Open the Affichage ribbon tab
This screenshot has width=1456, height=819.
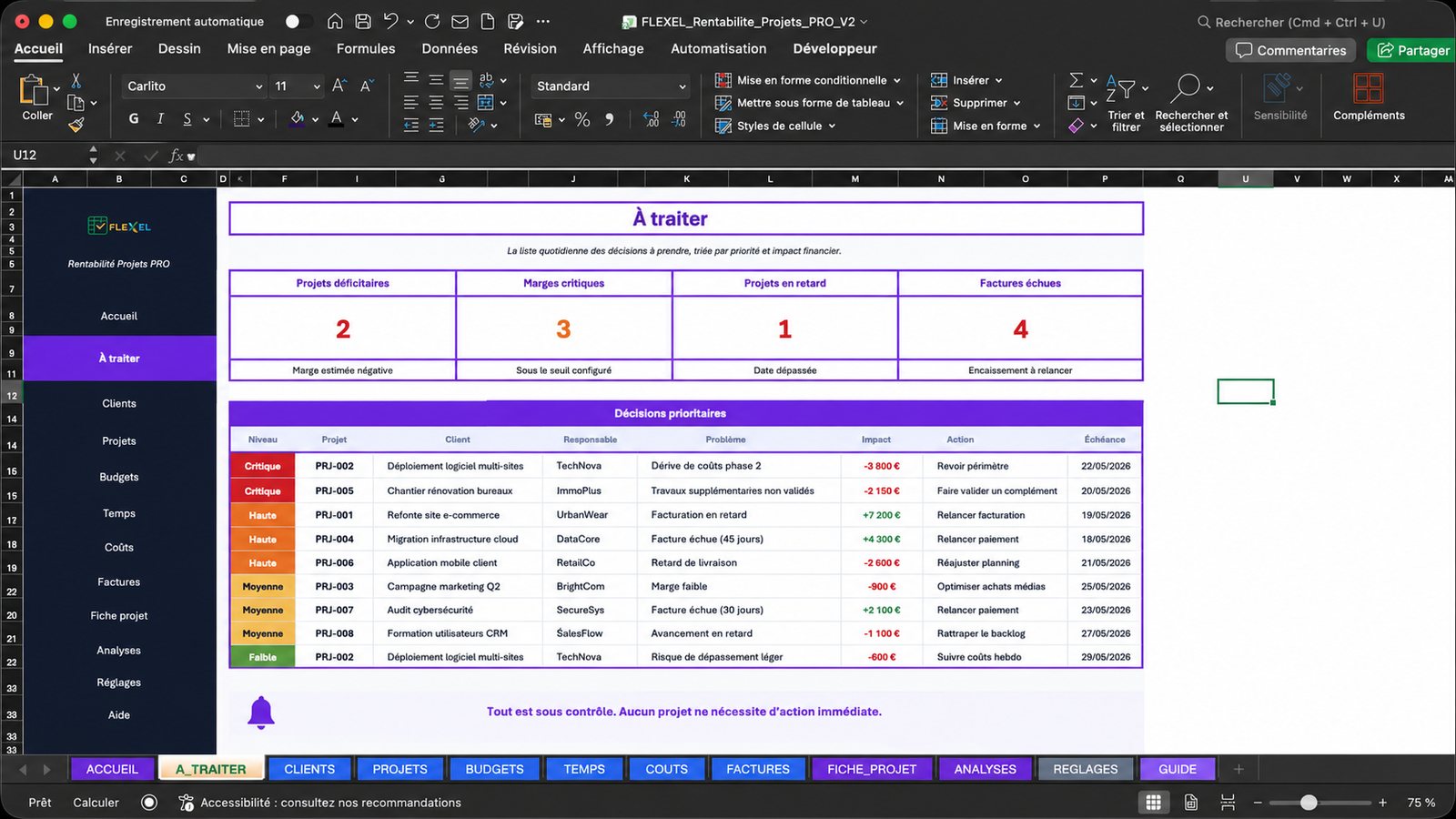click(613, 48)
